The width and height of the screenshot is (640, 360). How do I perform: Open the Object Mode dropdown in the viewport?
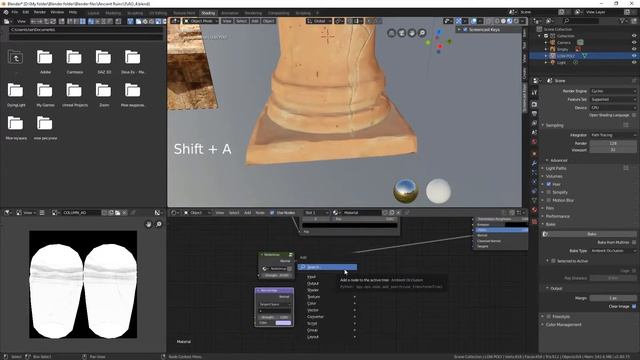[x=201, y=21]
